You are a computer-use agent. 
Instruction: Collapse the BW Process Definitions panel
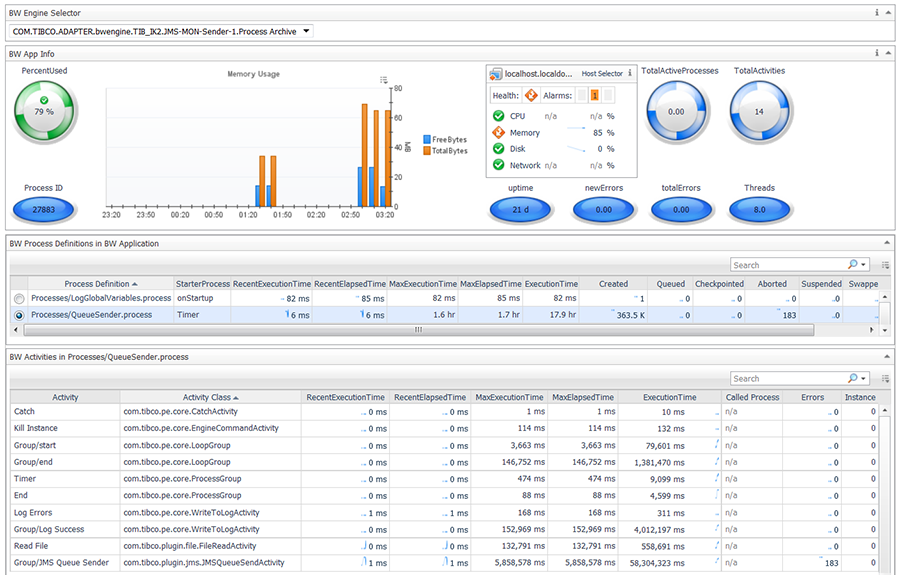click(x=887, y=243)
